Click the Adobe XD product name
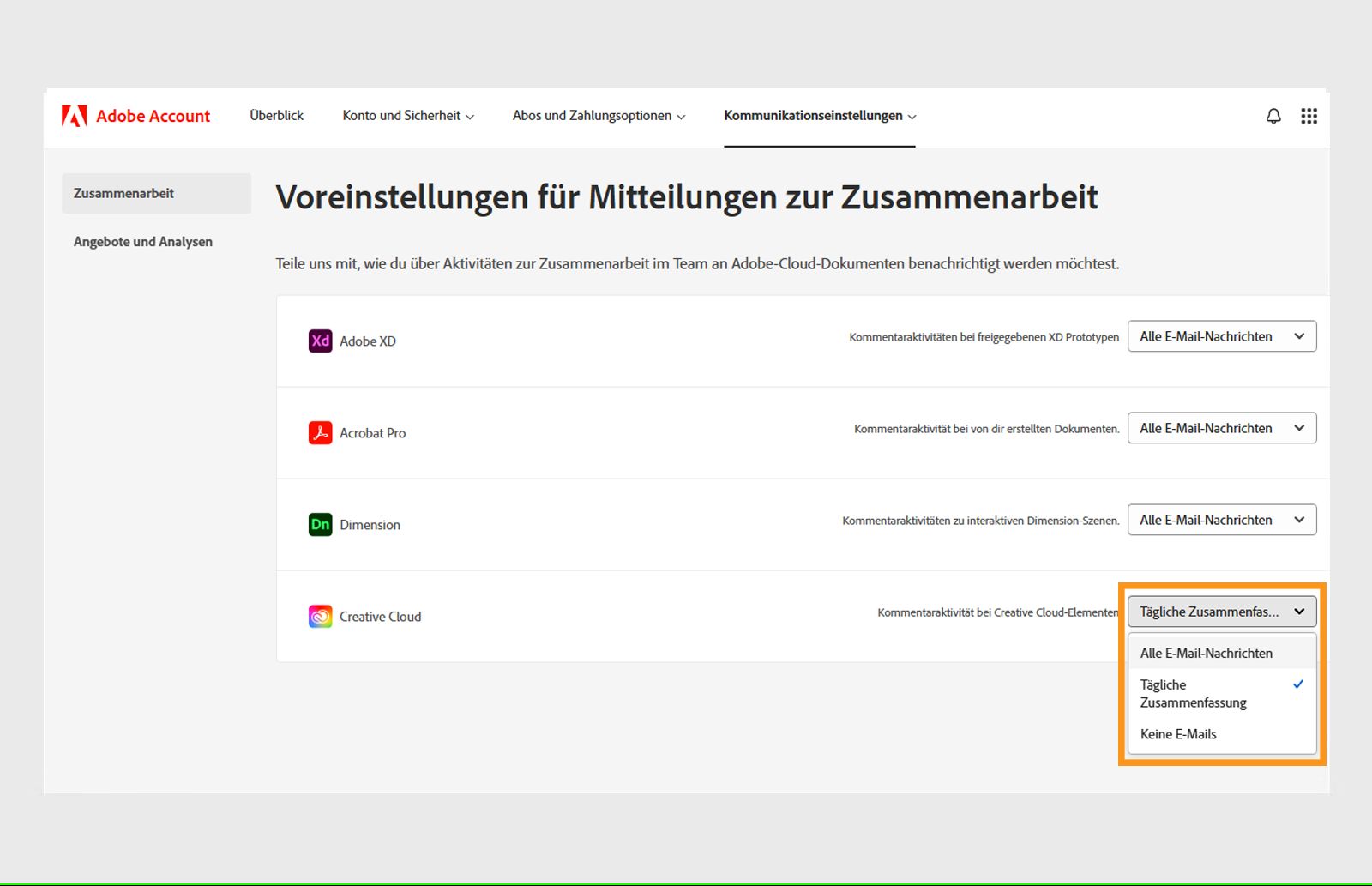Viewport: 1372px width, 886px height. (x=368, y=341)
